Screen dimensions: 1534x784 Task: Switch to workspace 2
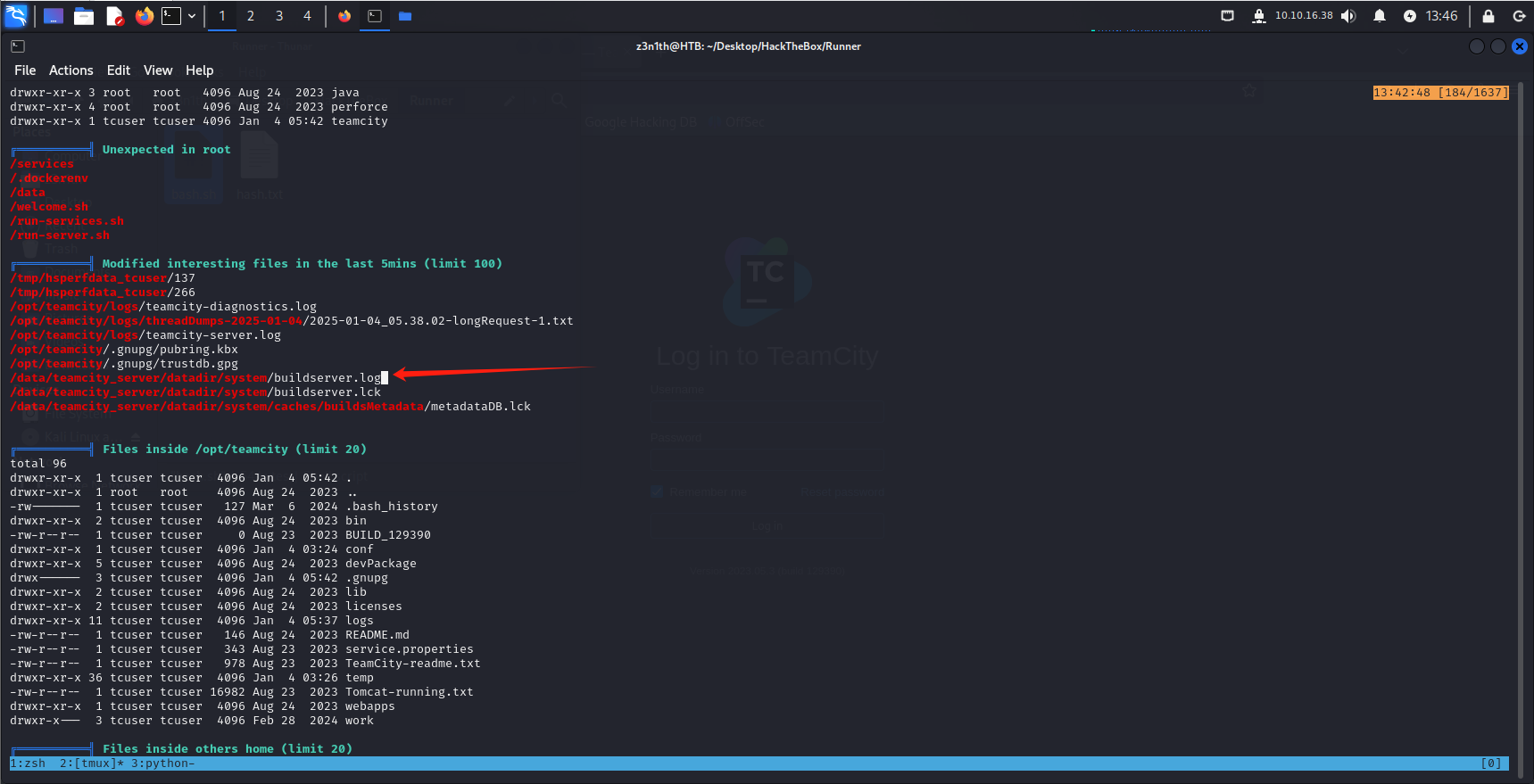251,16
